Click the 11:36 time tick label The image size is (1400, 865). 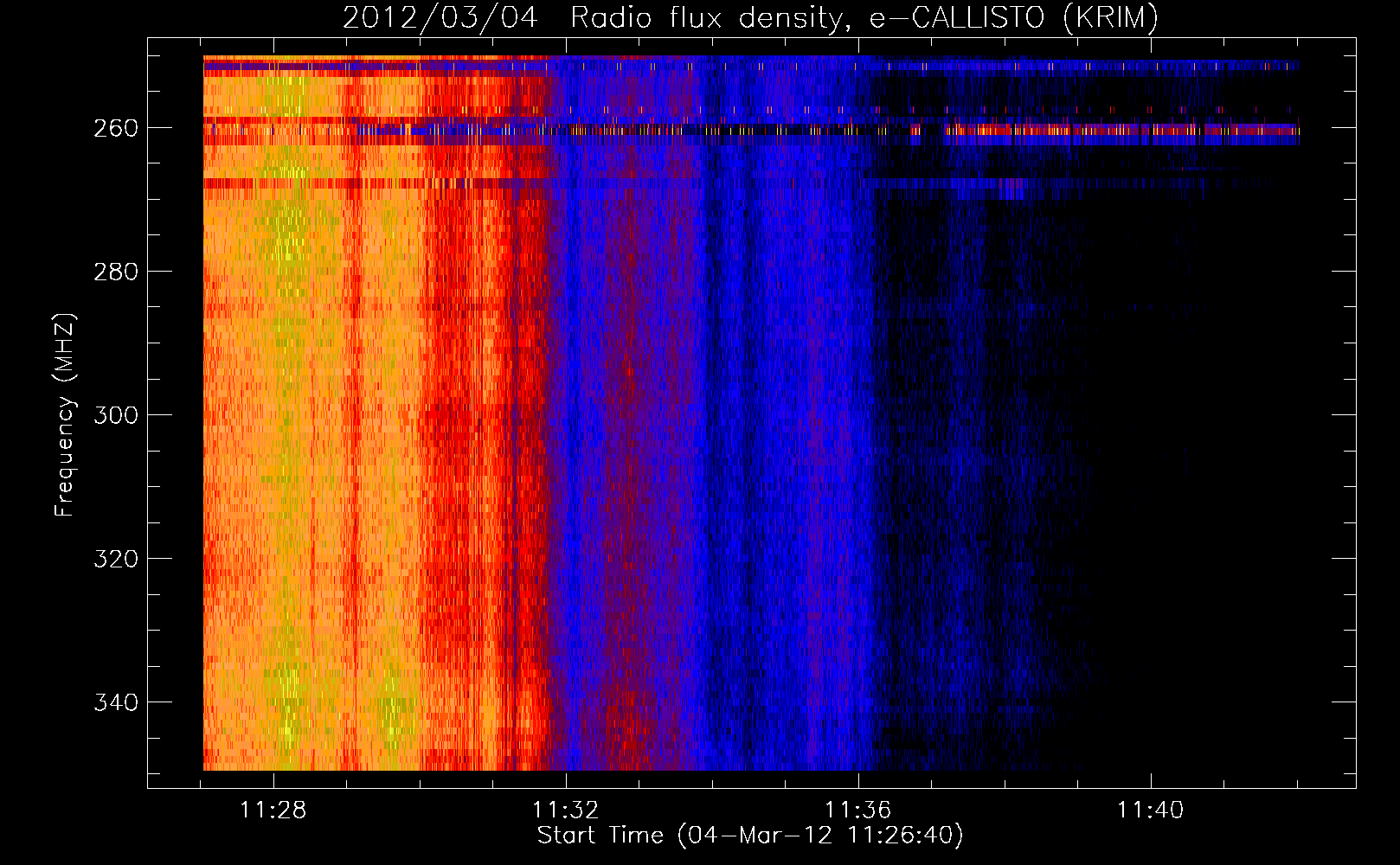coord(858,810)
